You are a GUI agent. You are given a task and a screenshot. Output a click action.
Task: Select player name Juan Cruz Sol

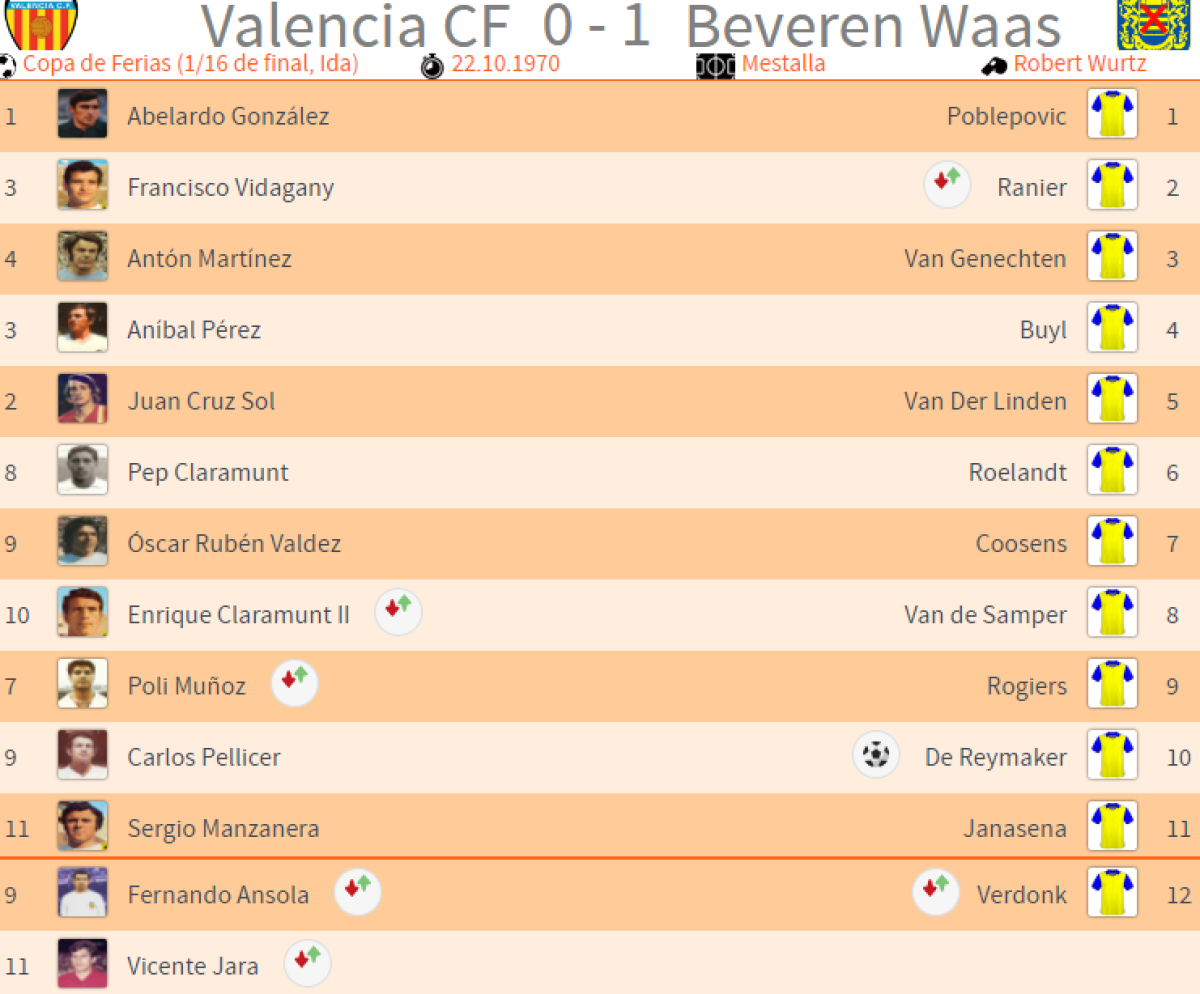[x=201, y=401]
